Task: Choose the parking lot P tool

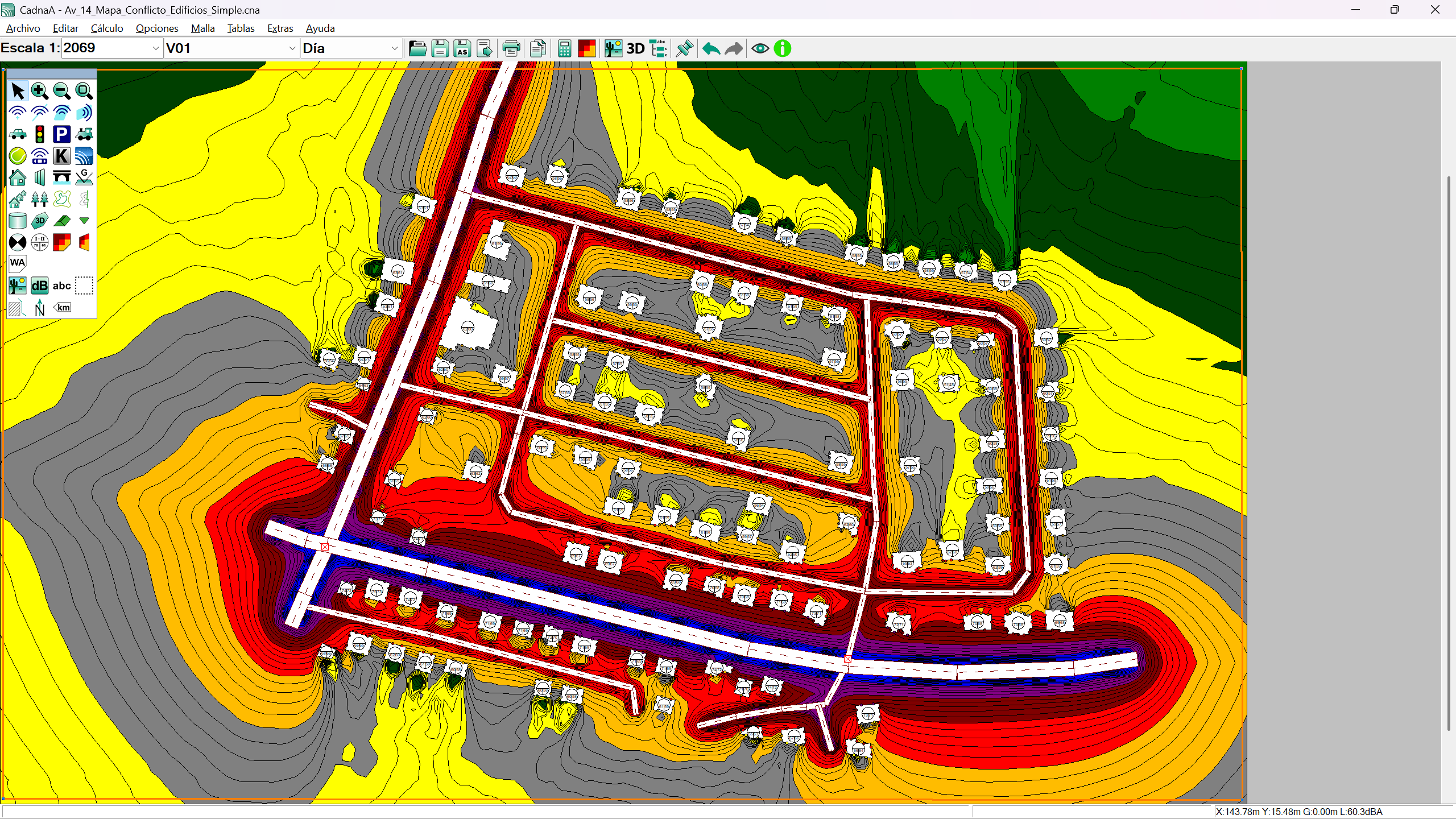Action: coord(62,134)
